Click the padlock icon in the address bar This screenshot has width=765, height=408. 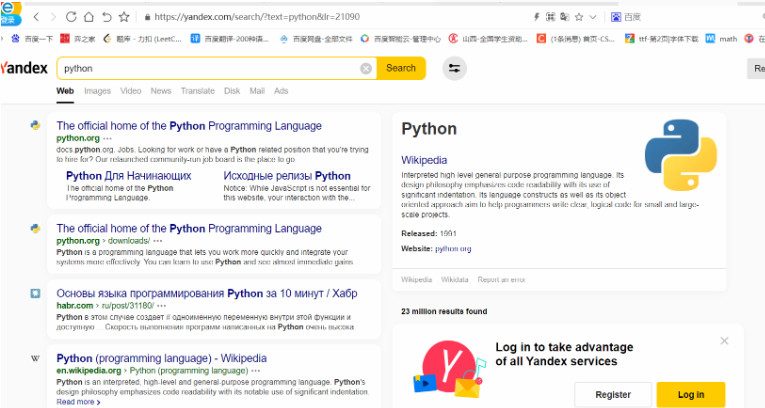point(147,17)
